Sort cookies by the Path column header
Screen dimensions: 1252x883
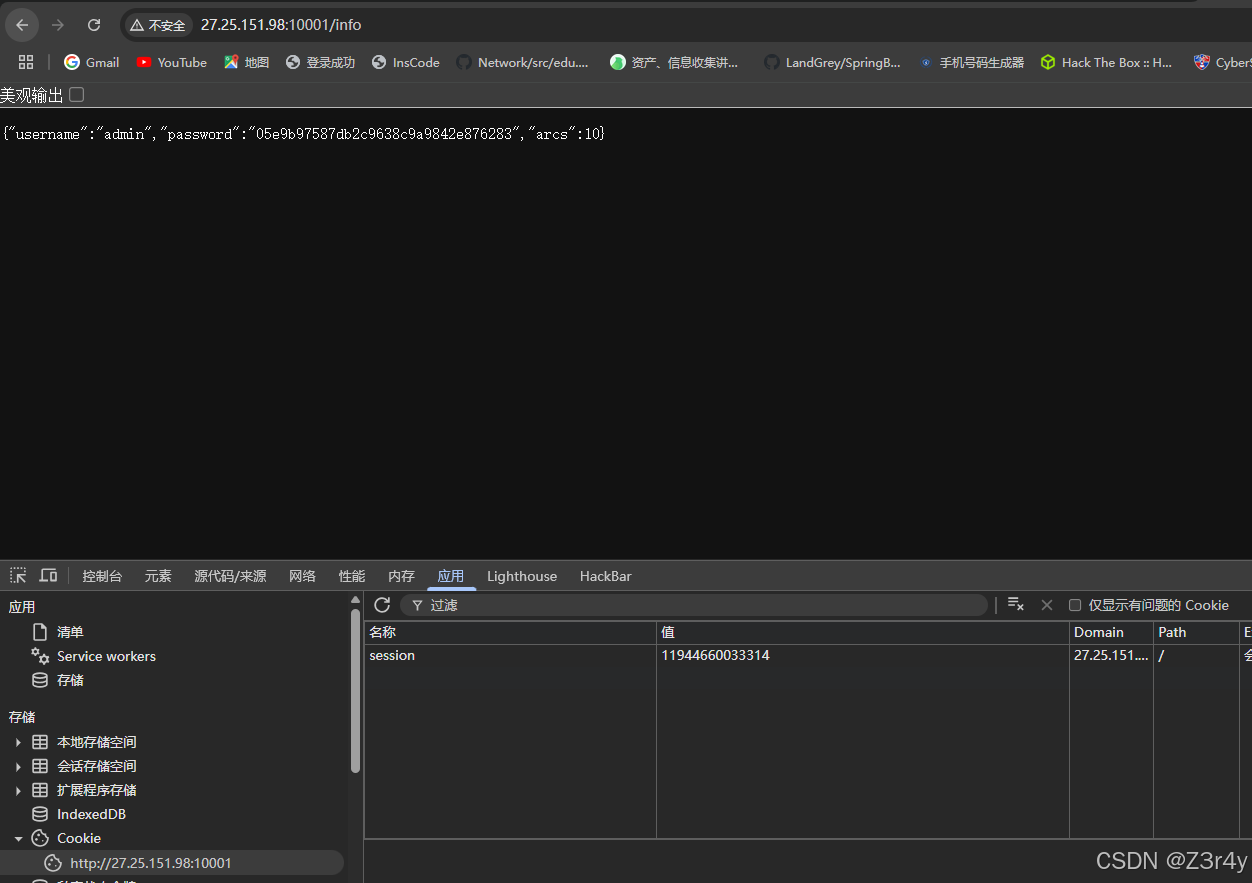pyautogui.click(x=1196, y=632)
